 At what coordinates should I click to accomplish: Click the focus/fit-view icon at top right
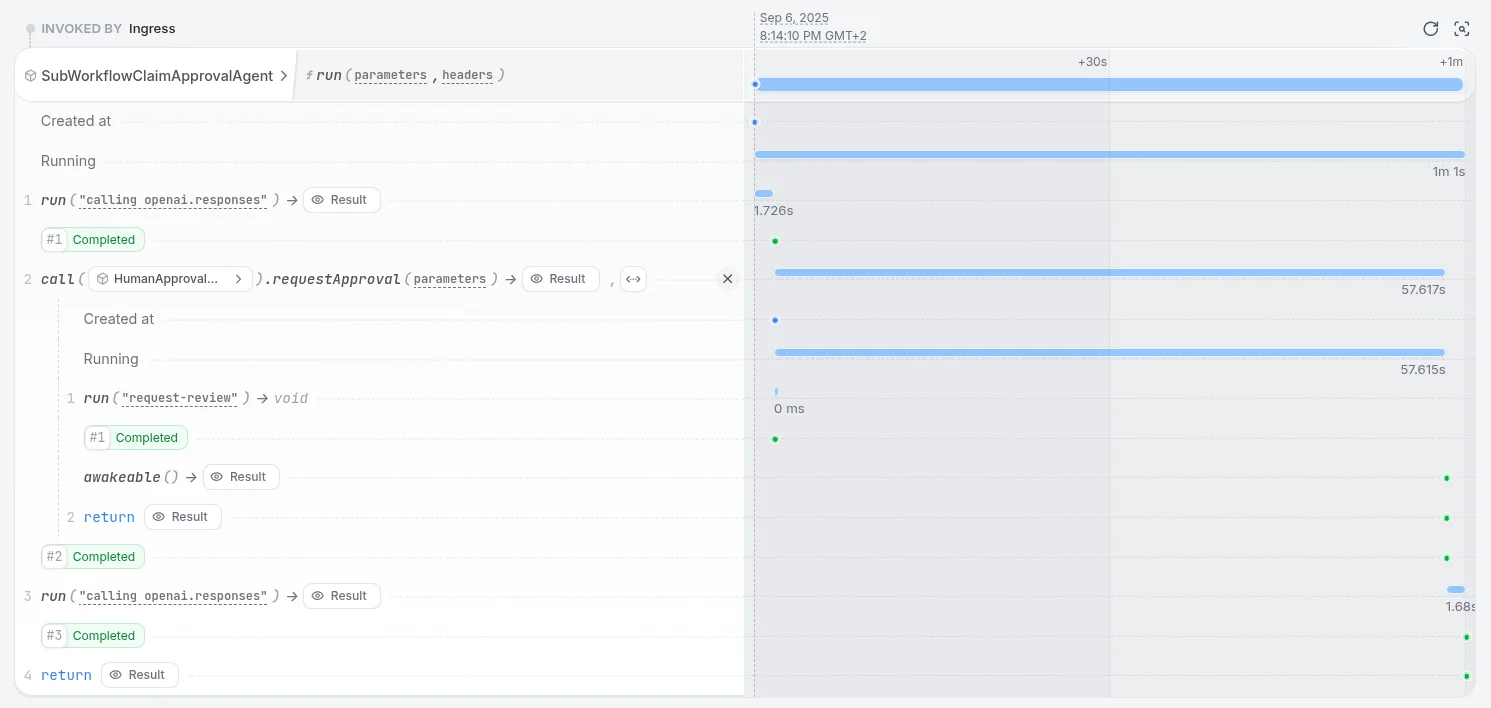pyautogui.click(x=1462, y=29)
